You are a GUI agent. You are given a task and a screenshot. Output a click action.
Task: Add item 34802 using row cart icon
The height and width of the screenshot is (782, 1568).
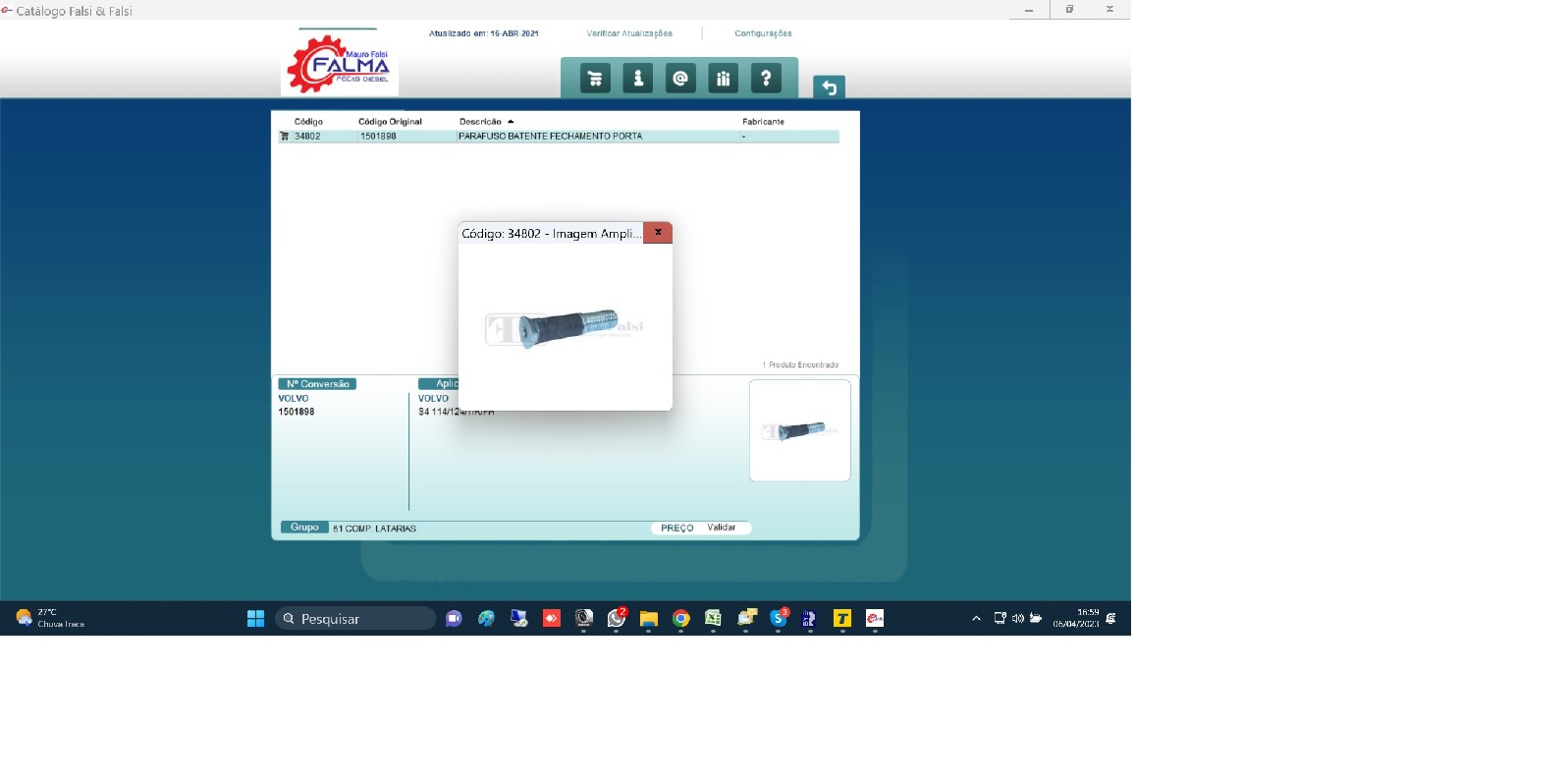point(285,137)
